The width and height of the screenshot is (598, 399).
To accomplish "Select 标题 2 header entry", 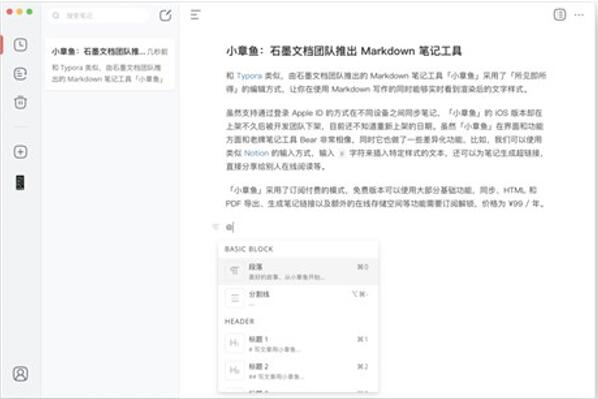I will click(298, 370).
